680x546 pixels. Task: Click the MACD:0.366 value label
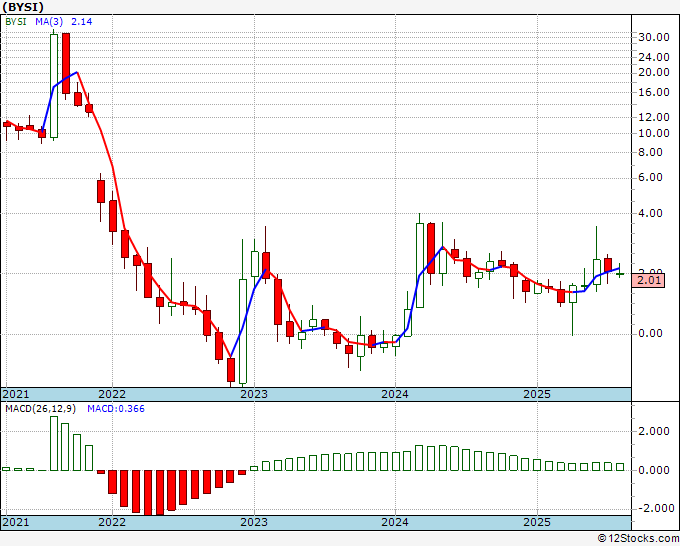tap(116, 409)
